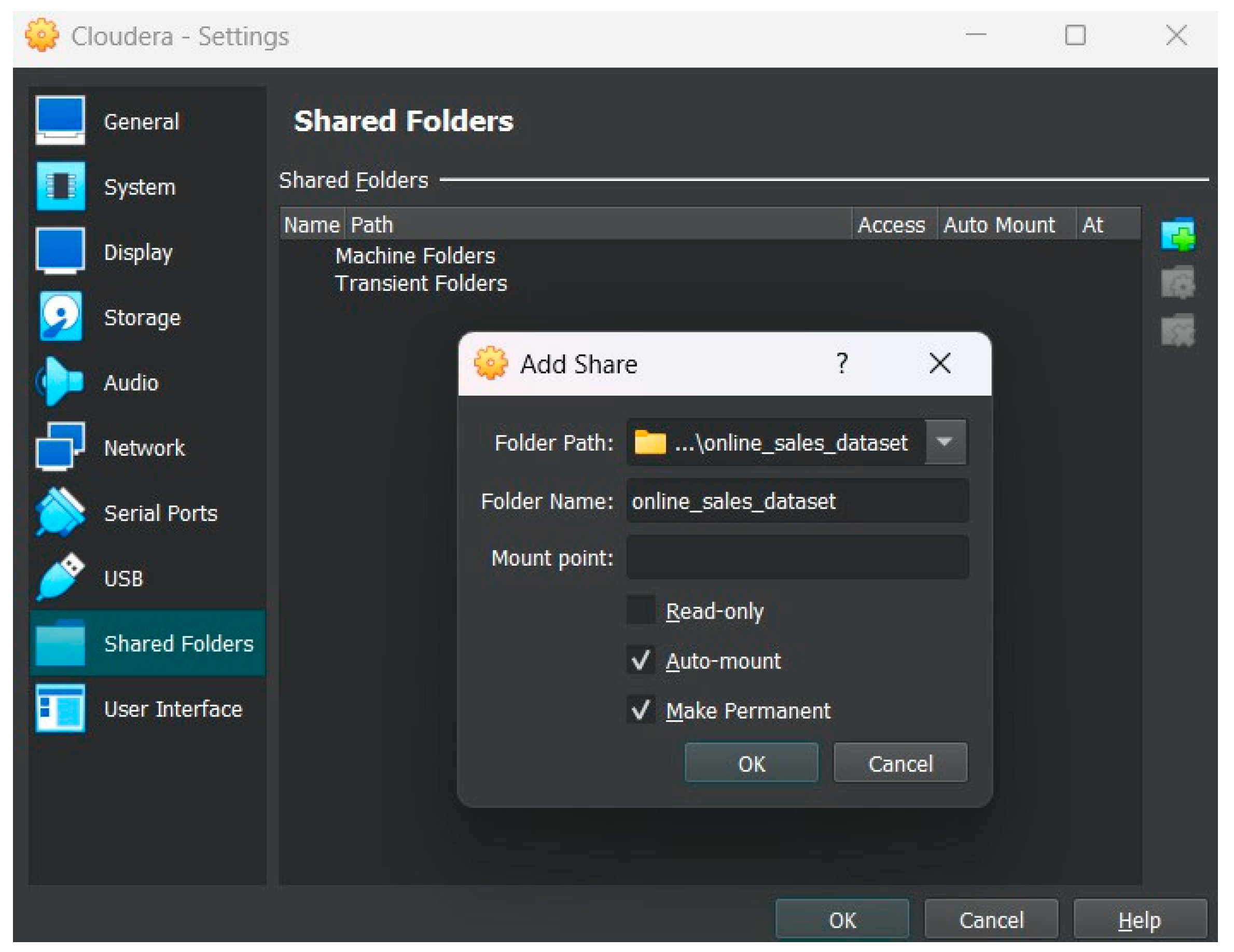Select the USB settings icon
Viewport: 1234px width, 952px height.
(x=60, y=578)
